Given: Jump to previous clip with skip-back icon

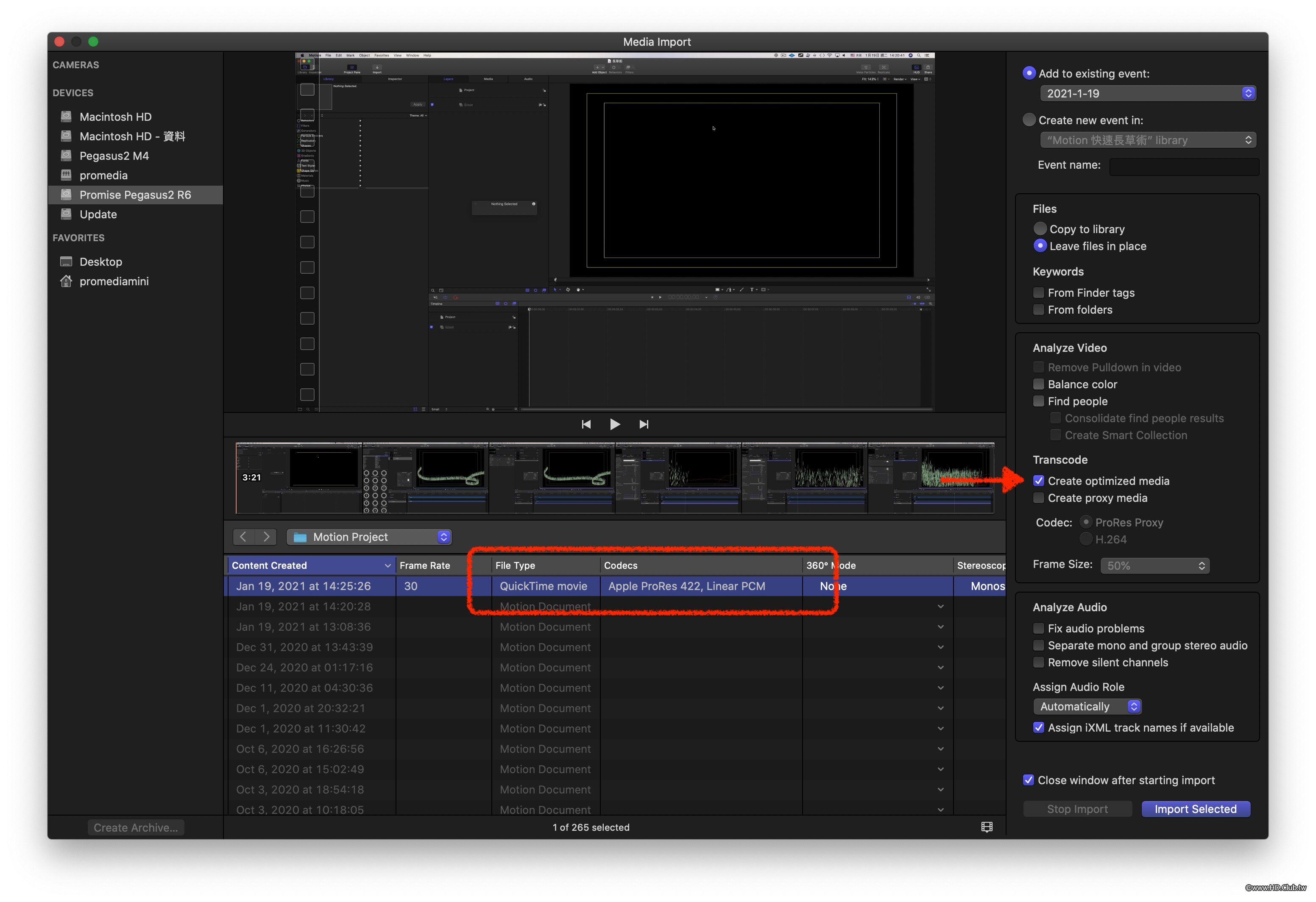Looking at the screenshot, I should click(x=586, y=424).
